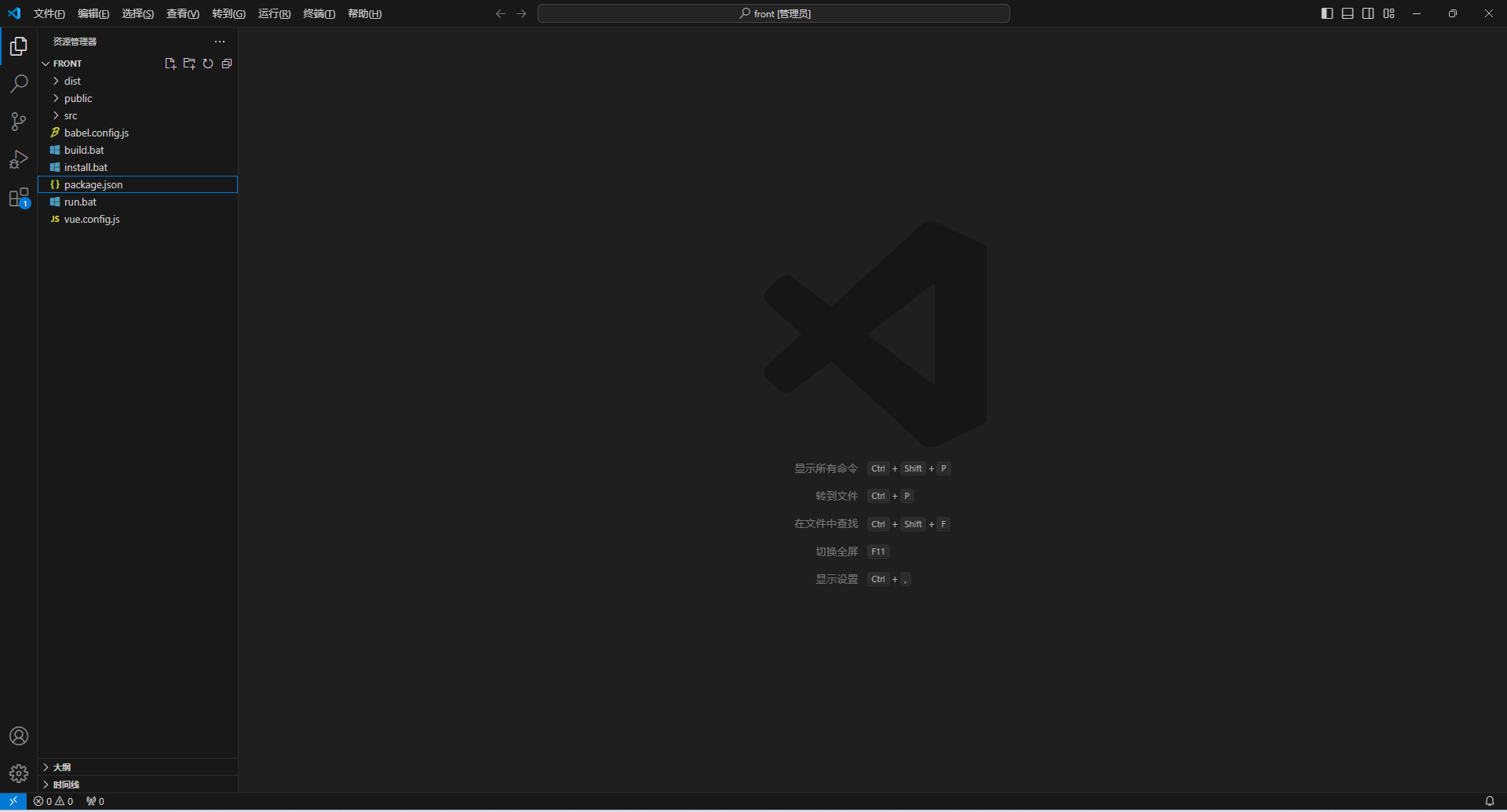Image resolution: width=1507 pixels, height=812 pixels.
Task: Open the Accounts menu icon
Action: (x=19, y=736)
